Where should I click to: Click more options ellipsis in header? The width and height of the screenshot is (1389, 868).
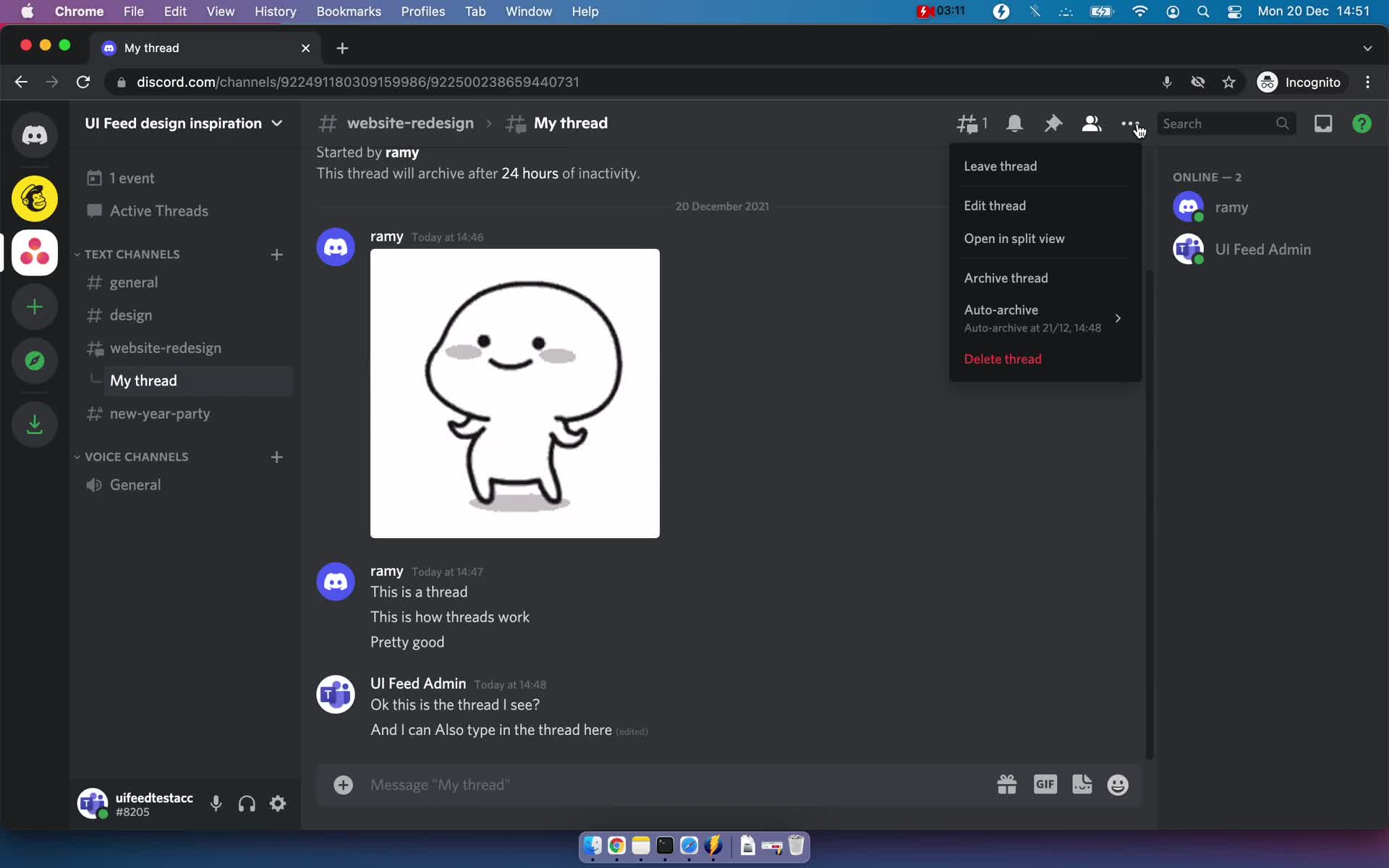(1129, 124)
